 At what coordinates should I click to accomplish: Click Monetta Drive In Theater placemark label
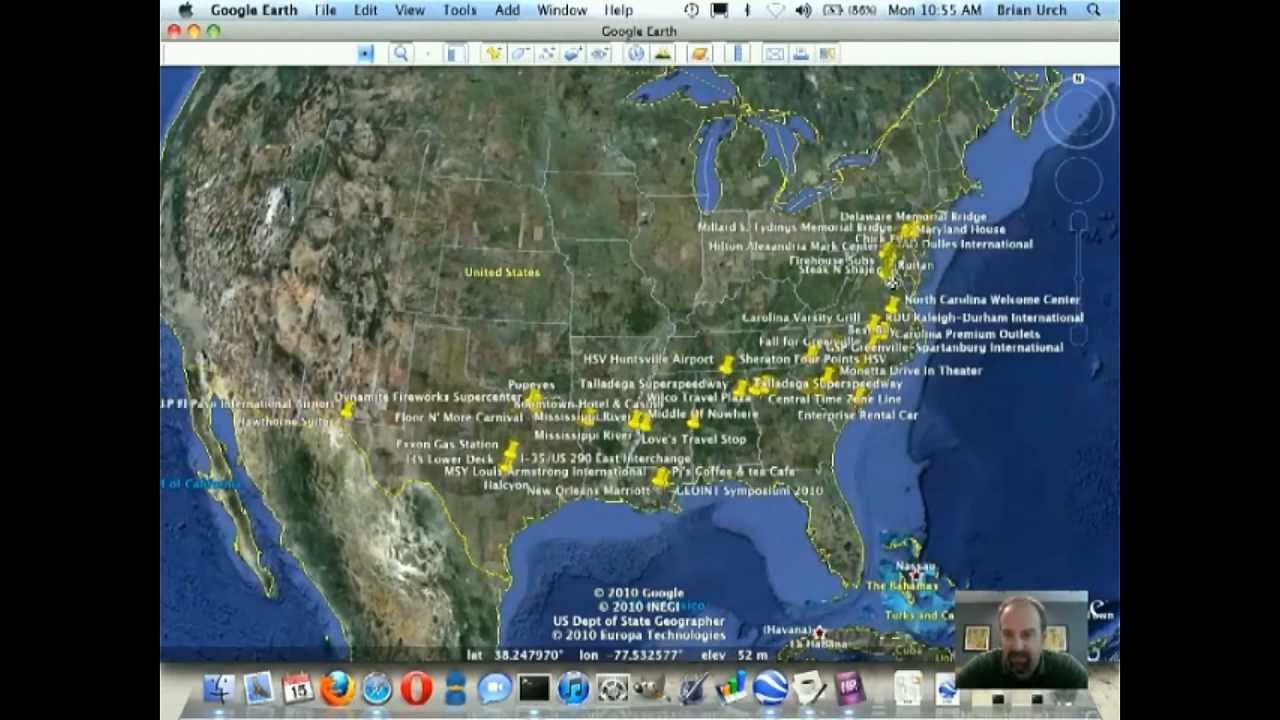pos(910,370)
